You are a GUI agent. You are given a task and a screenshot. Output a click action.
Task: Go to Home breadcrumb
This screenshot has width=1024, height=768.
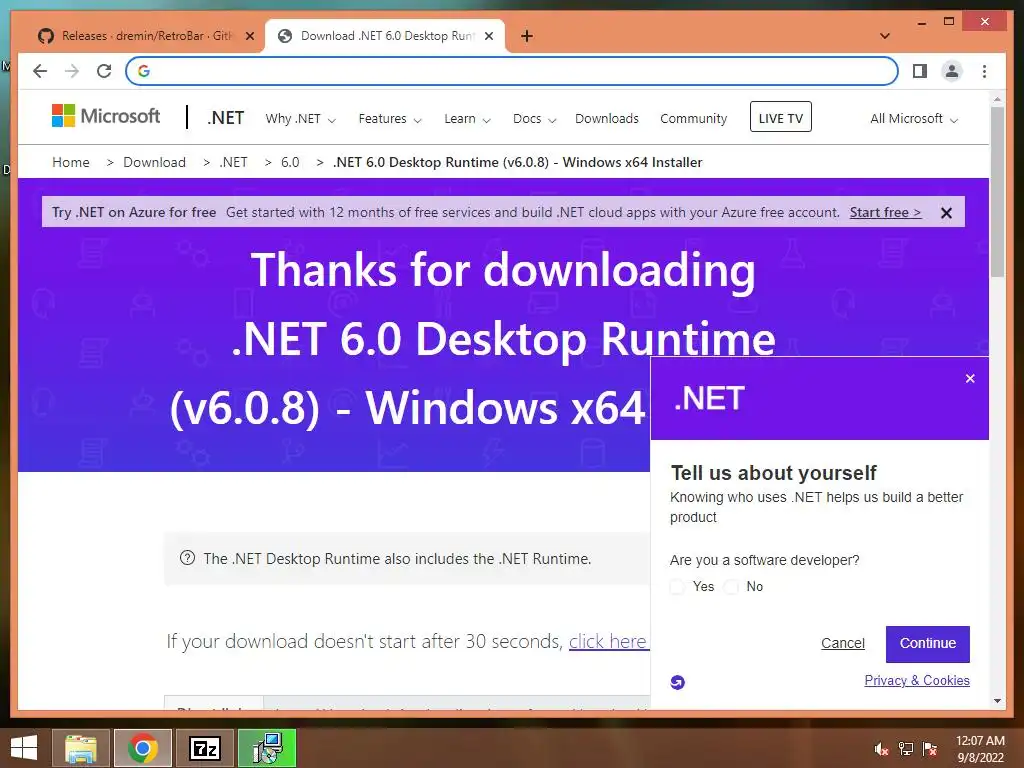coord(71,163)
